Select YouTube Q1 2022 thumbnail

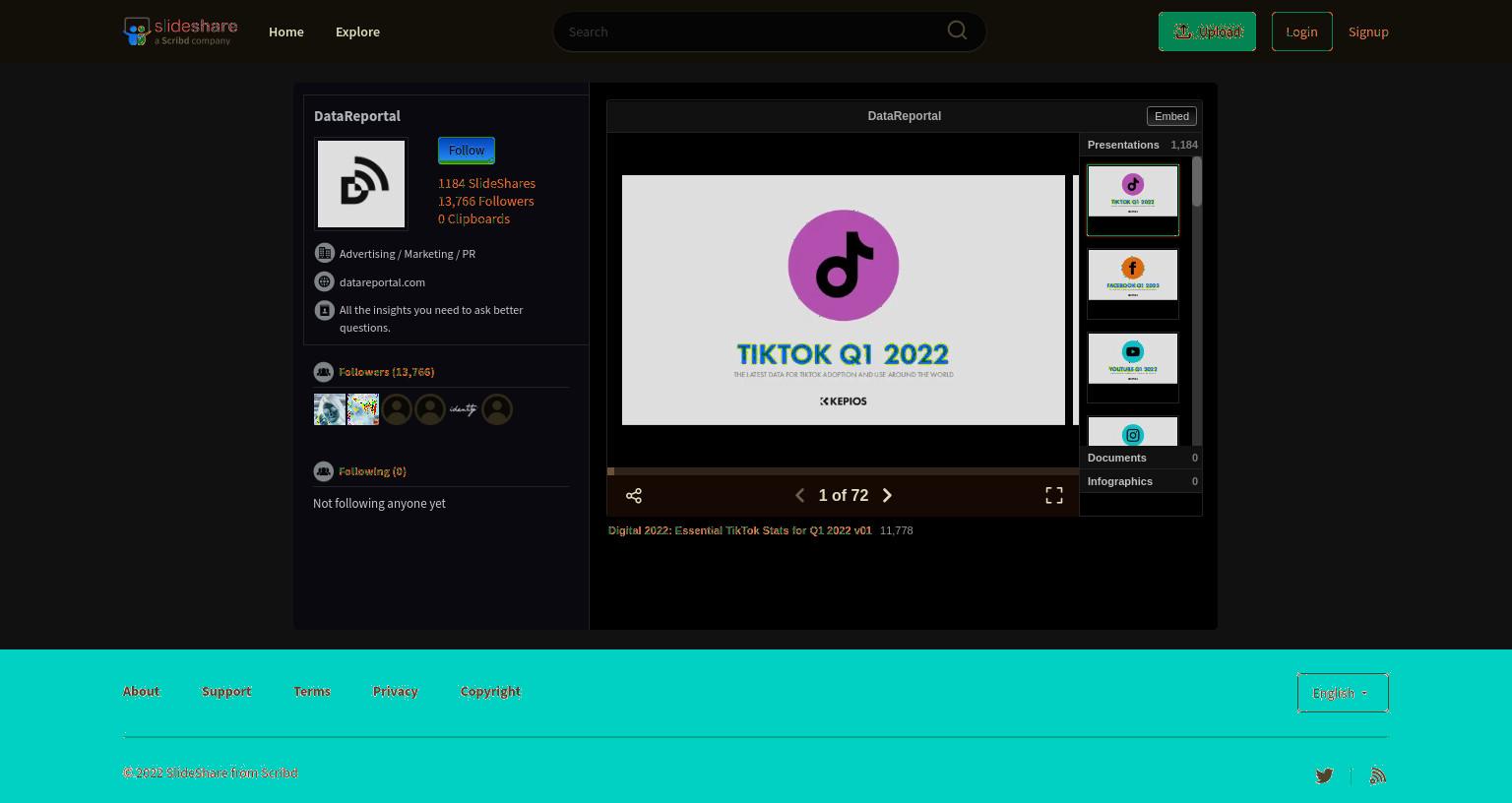(1133, 367)
